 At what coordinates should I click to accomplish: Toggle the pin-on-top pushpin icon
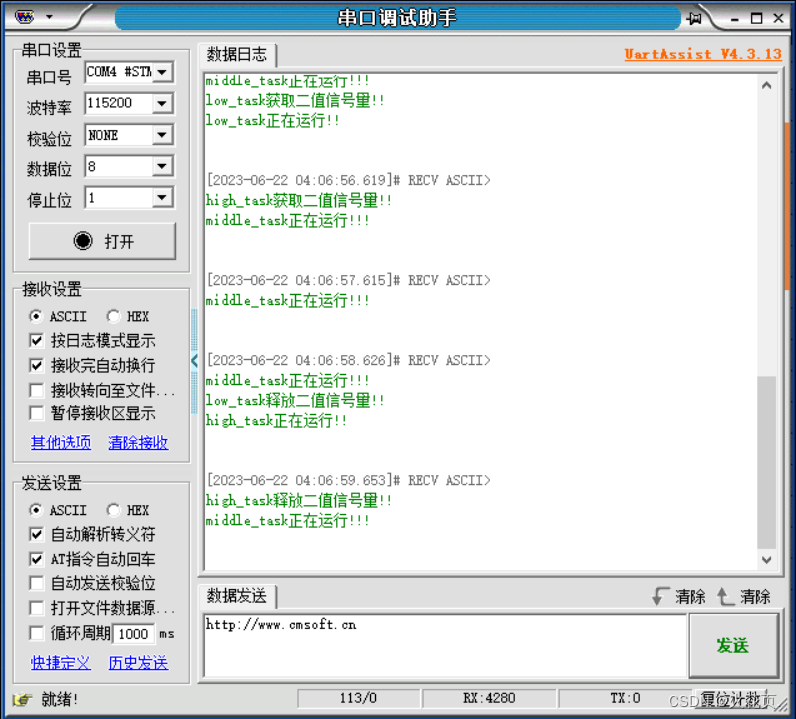pos(694,18)
